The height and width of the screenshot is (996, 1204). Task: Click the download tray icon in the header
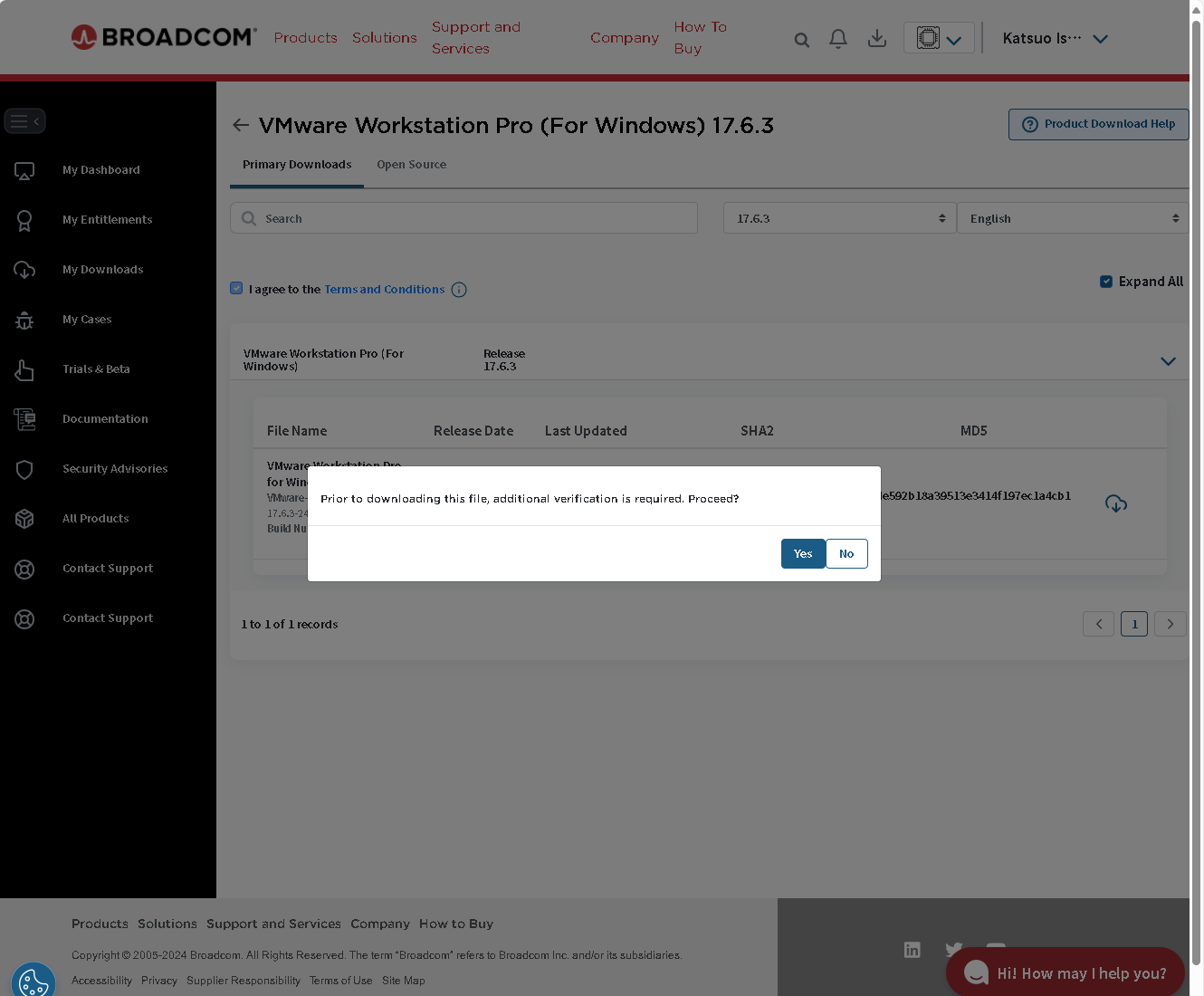(877, 38)
